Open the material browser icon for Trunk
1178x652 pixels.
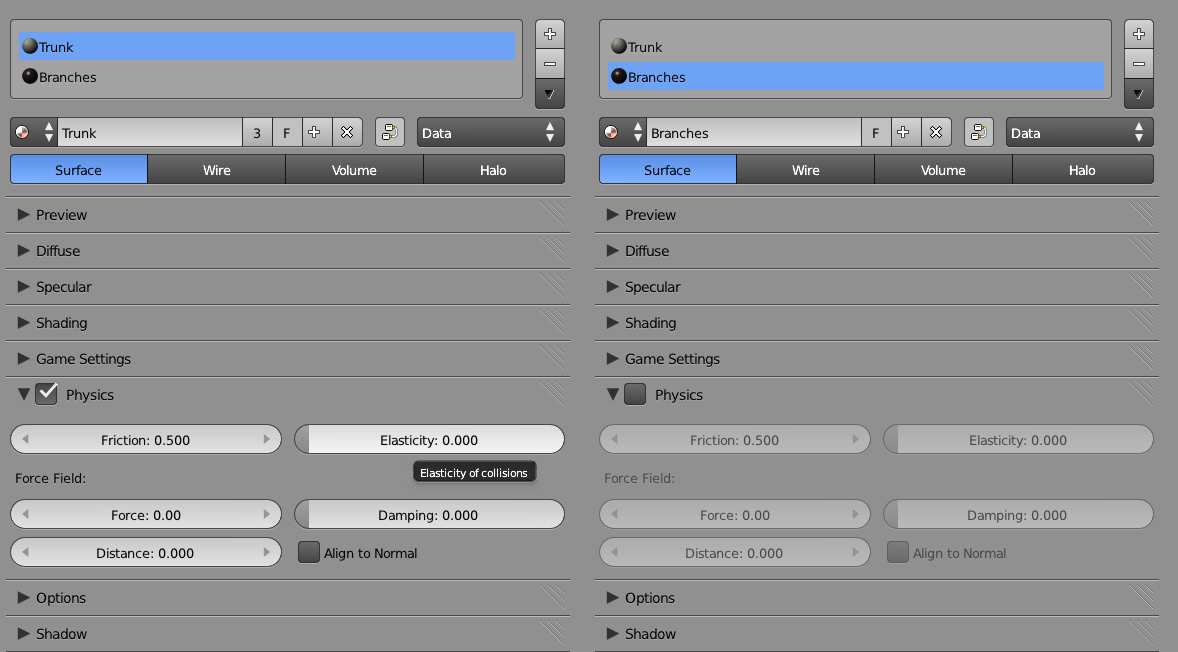(x=22, y=131)
